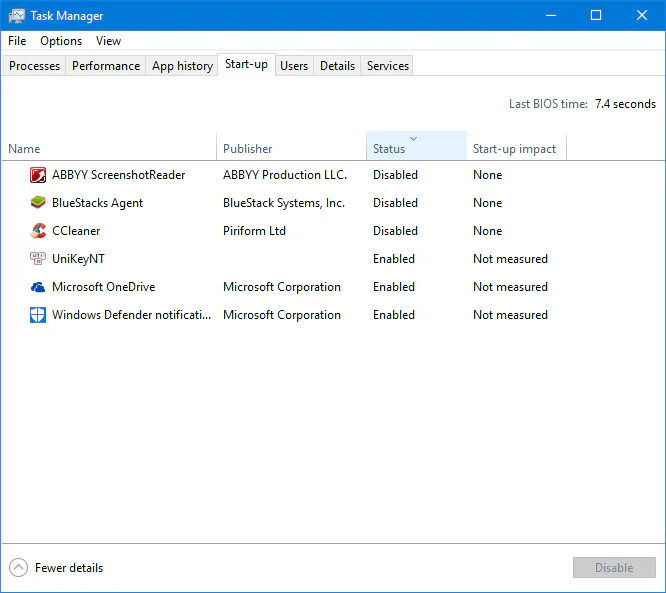Image resolution: width=666 pixels, height=593 pixels.
Task: Open the View menu
Action: (108, 41)
